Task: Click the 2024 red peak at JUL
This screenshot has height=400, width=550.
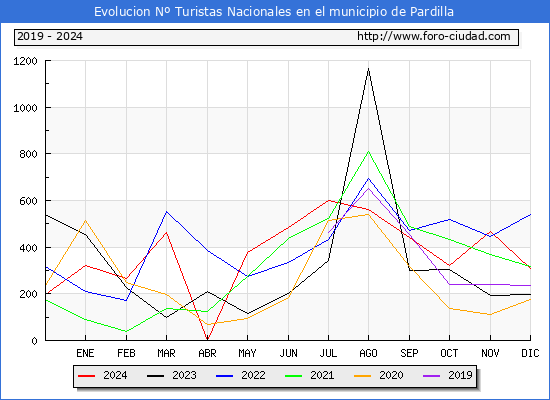Action: (328, 200)
